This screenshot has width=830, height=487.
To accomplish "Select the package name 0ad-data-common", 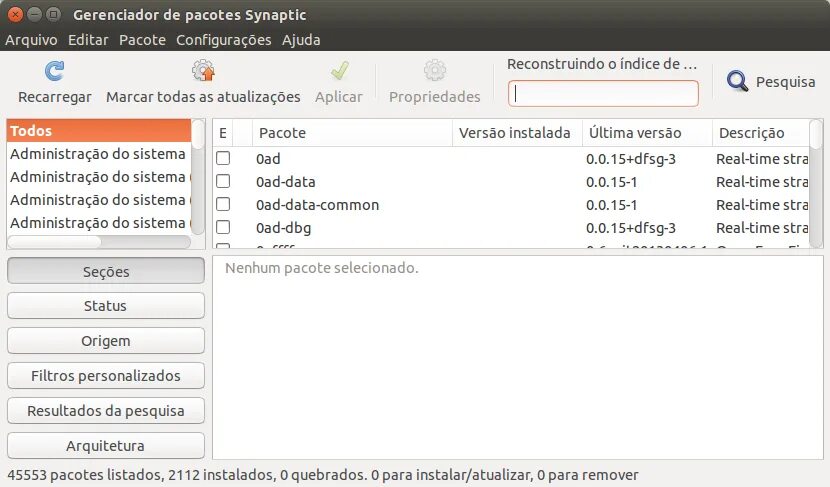I will (317, 205).
